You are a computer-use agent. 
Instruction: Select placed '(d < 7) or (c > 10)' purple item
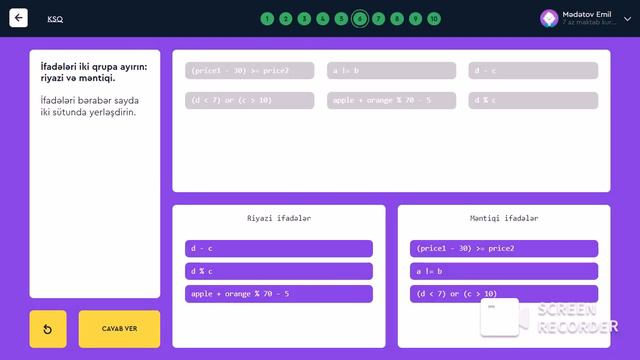coord(504,294)
